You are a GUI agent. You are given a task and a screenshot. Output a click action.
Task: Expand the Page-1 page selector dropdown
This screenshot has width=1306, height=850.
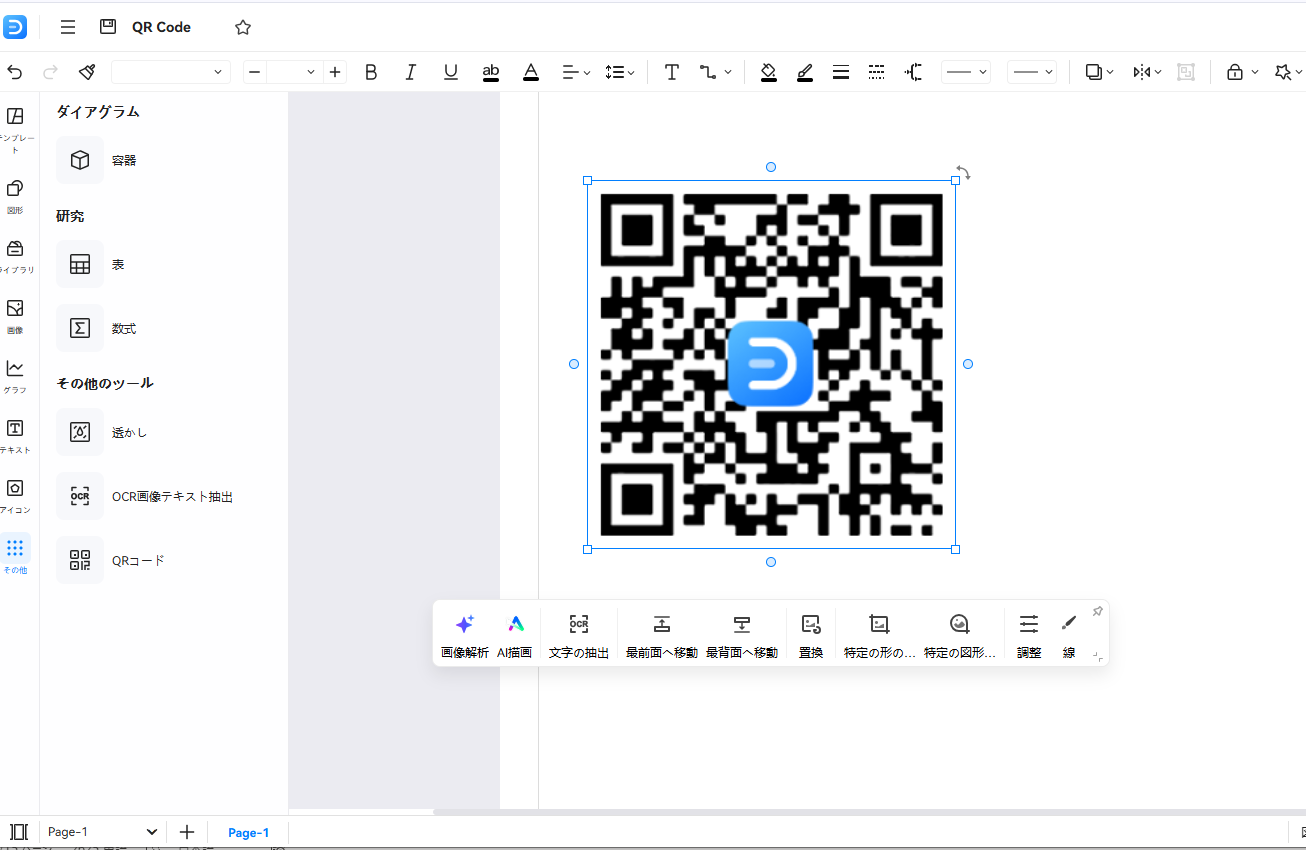pos(152,832)
